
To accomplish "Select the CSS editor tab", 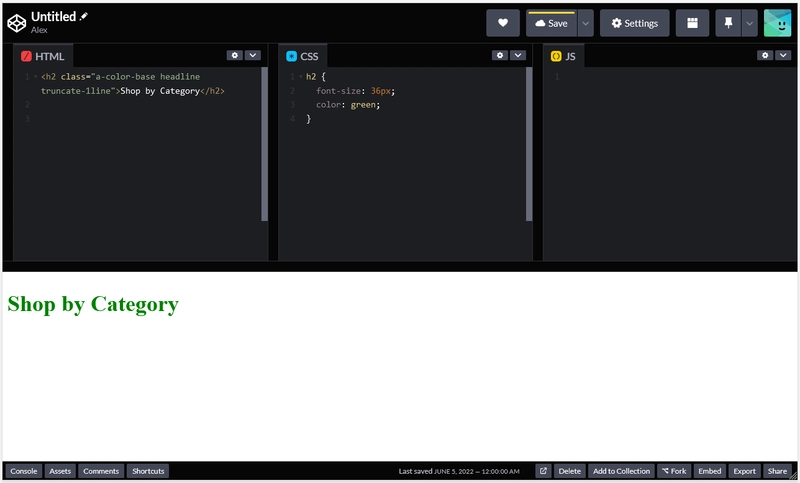I will pyautogui.click(x=303, y=56).
